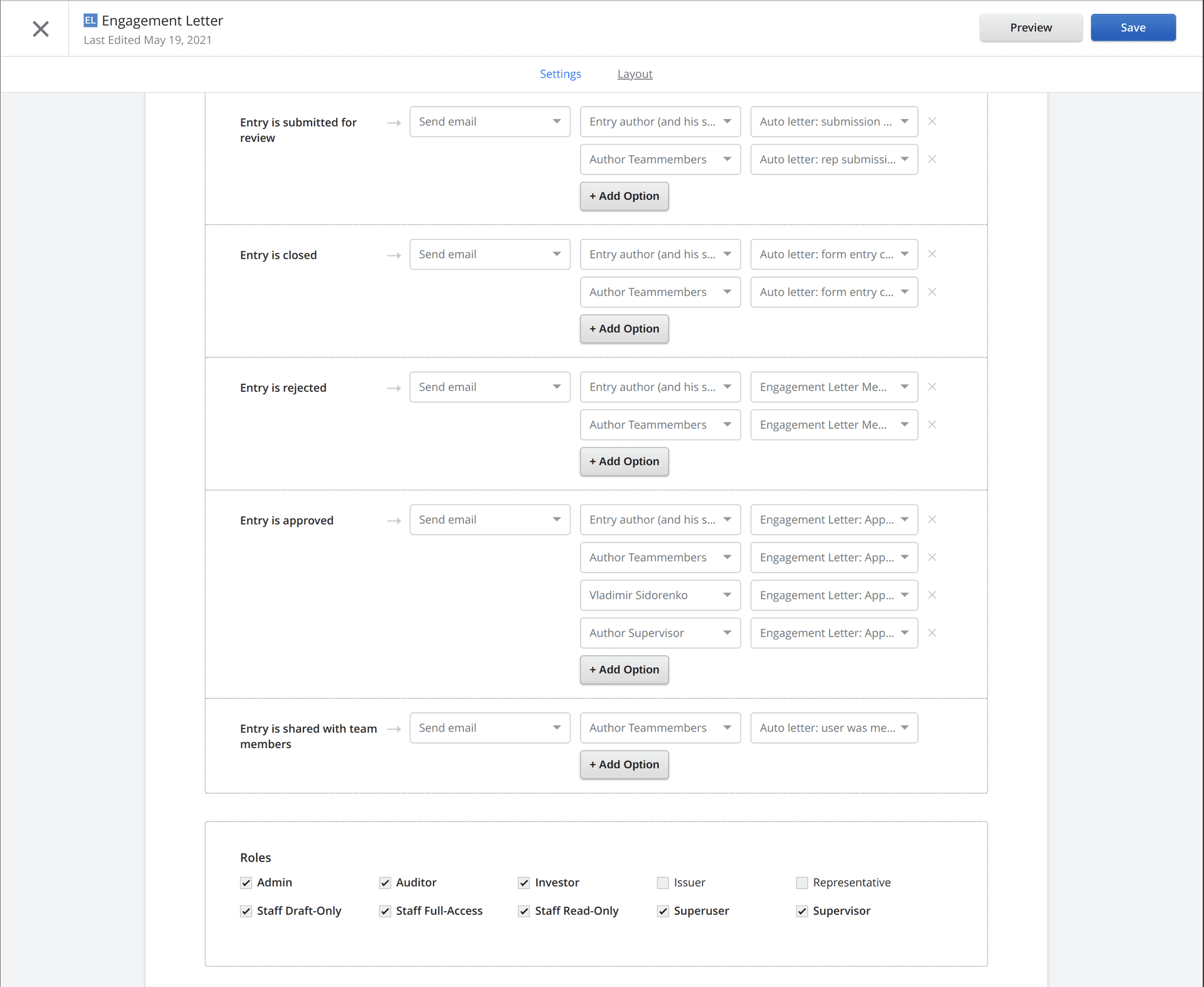This screenshot has width=1204, height=987.
Task: Open the form Preview
Action: coord(1030,27)
